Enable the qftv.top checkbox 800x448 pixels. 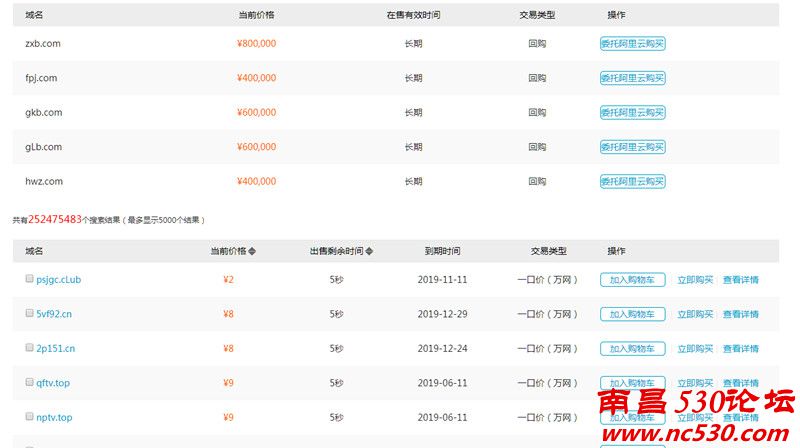29,382
